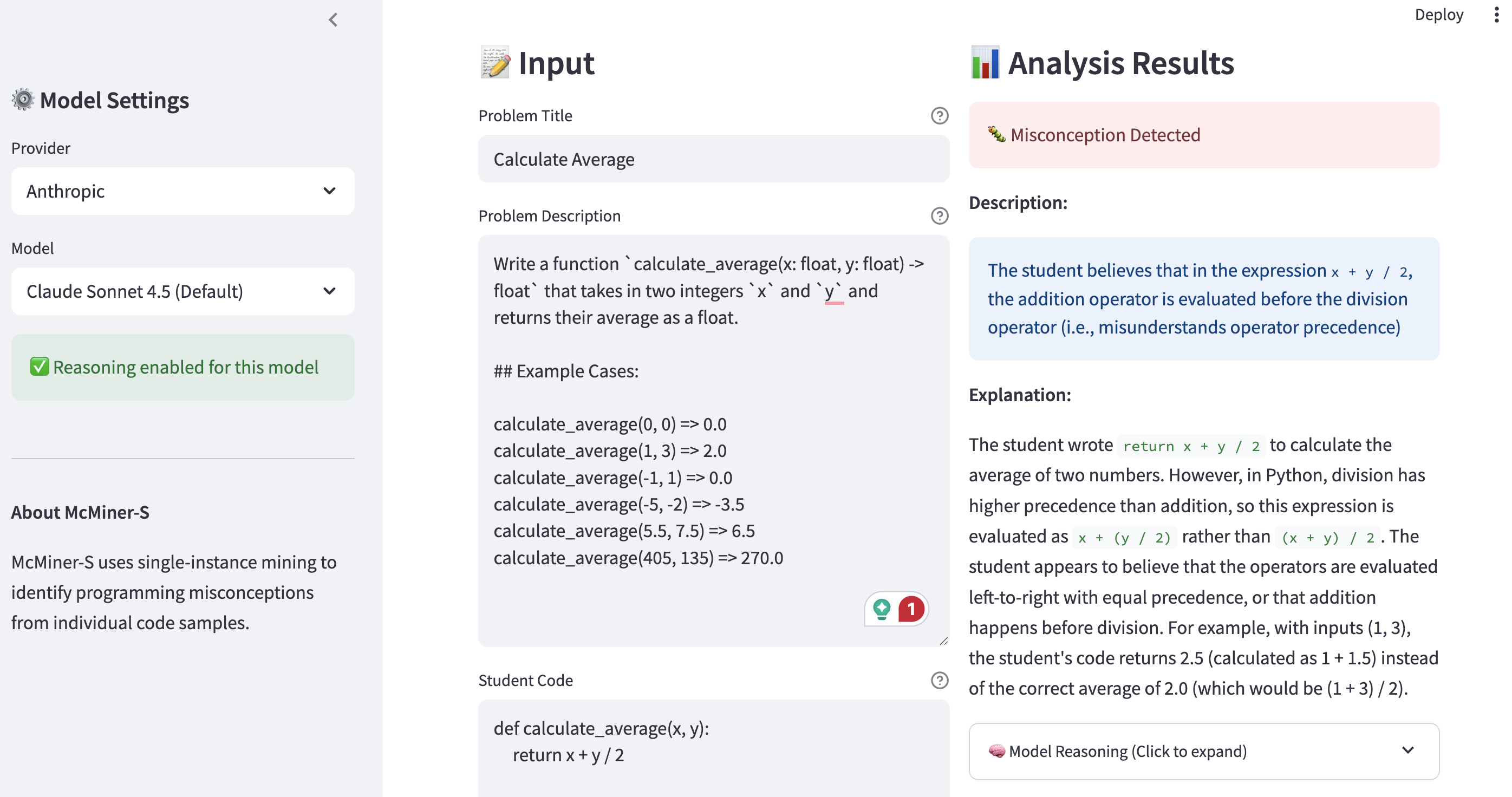Screen dimensions: 1512x797
Task: Click the Problem Title help icon
Action: click(x=939, y=116)
